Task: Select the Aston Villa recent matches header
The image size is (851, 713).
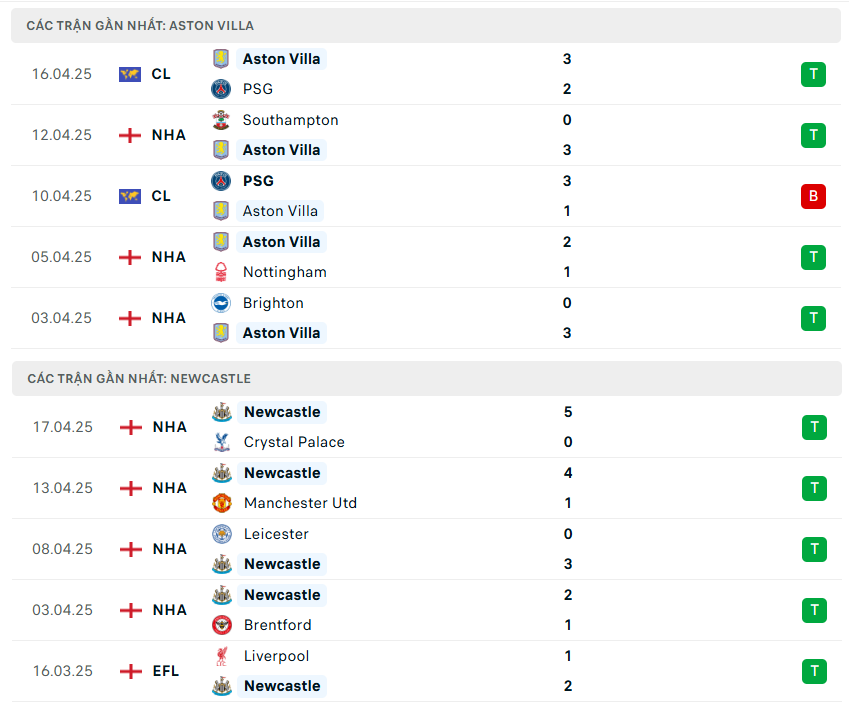Action: coord(141,25)
